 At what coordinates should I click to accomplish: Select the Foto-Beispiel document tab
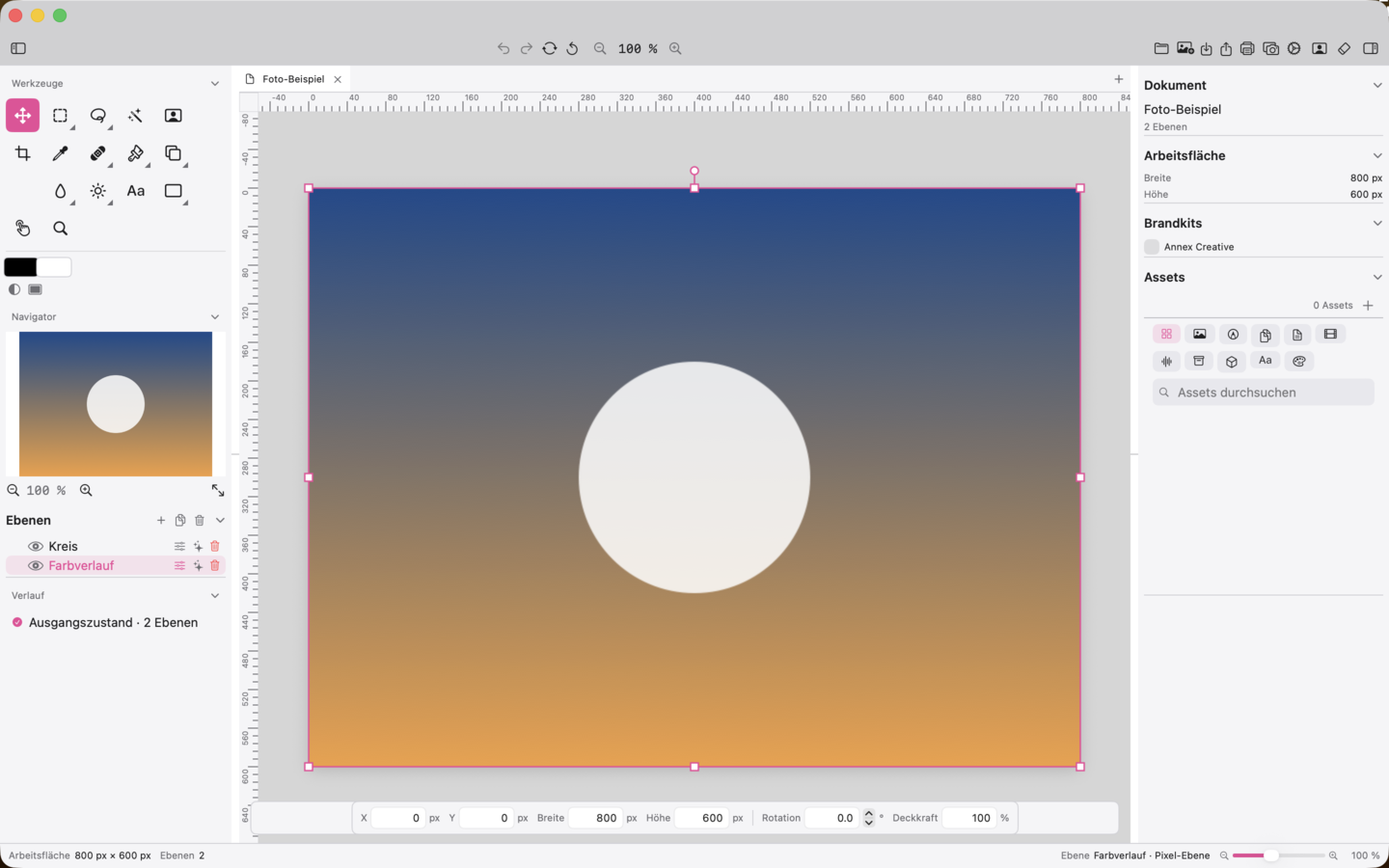[x=293, y=79]
